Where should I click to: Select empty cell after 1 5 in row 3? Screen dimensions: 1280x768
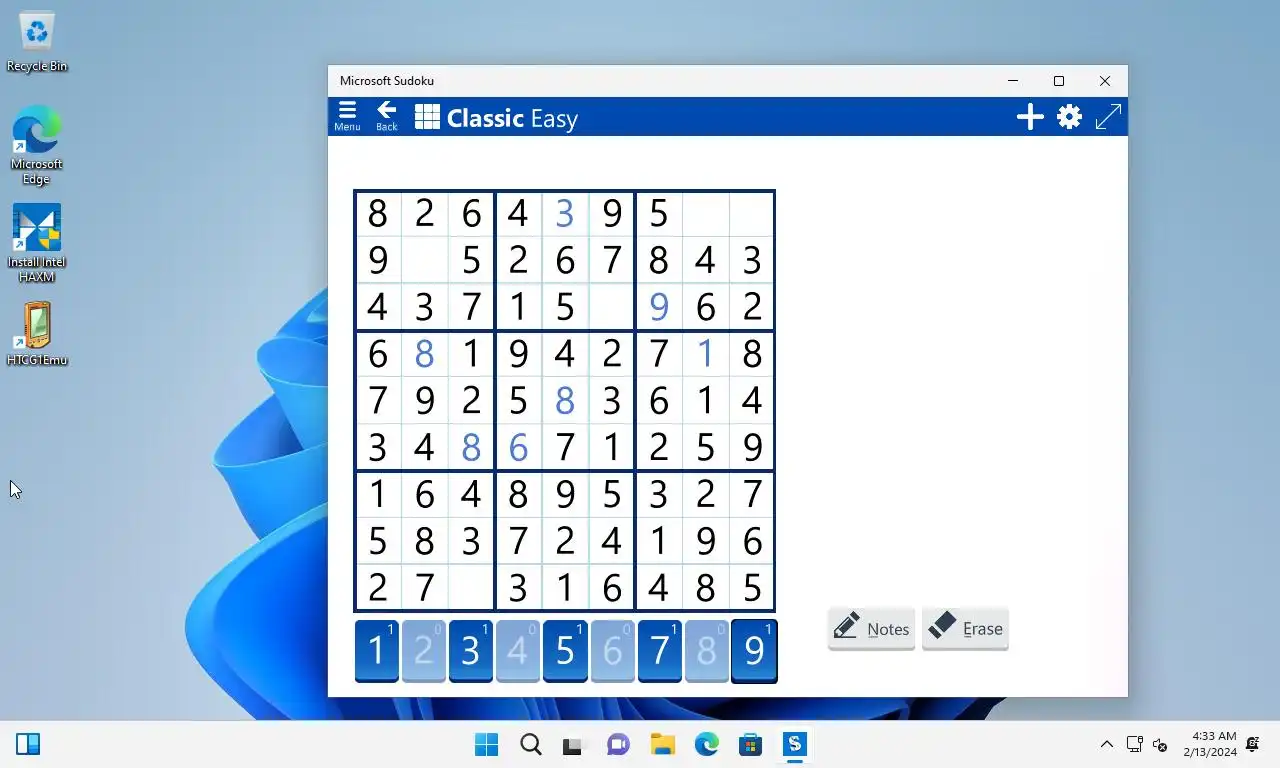click(x=611, y=307)
